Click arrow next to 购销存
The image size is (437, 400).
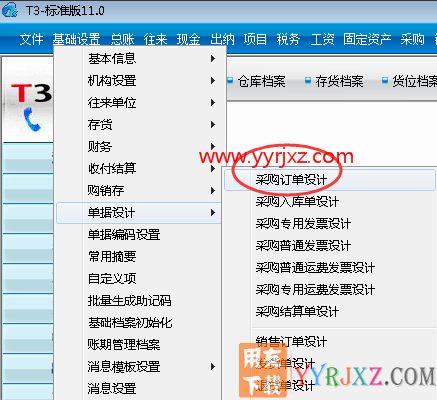213,191
